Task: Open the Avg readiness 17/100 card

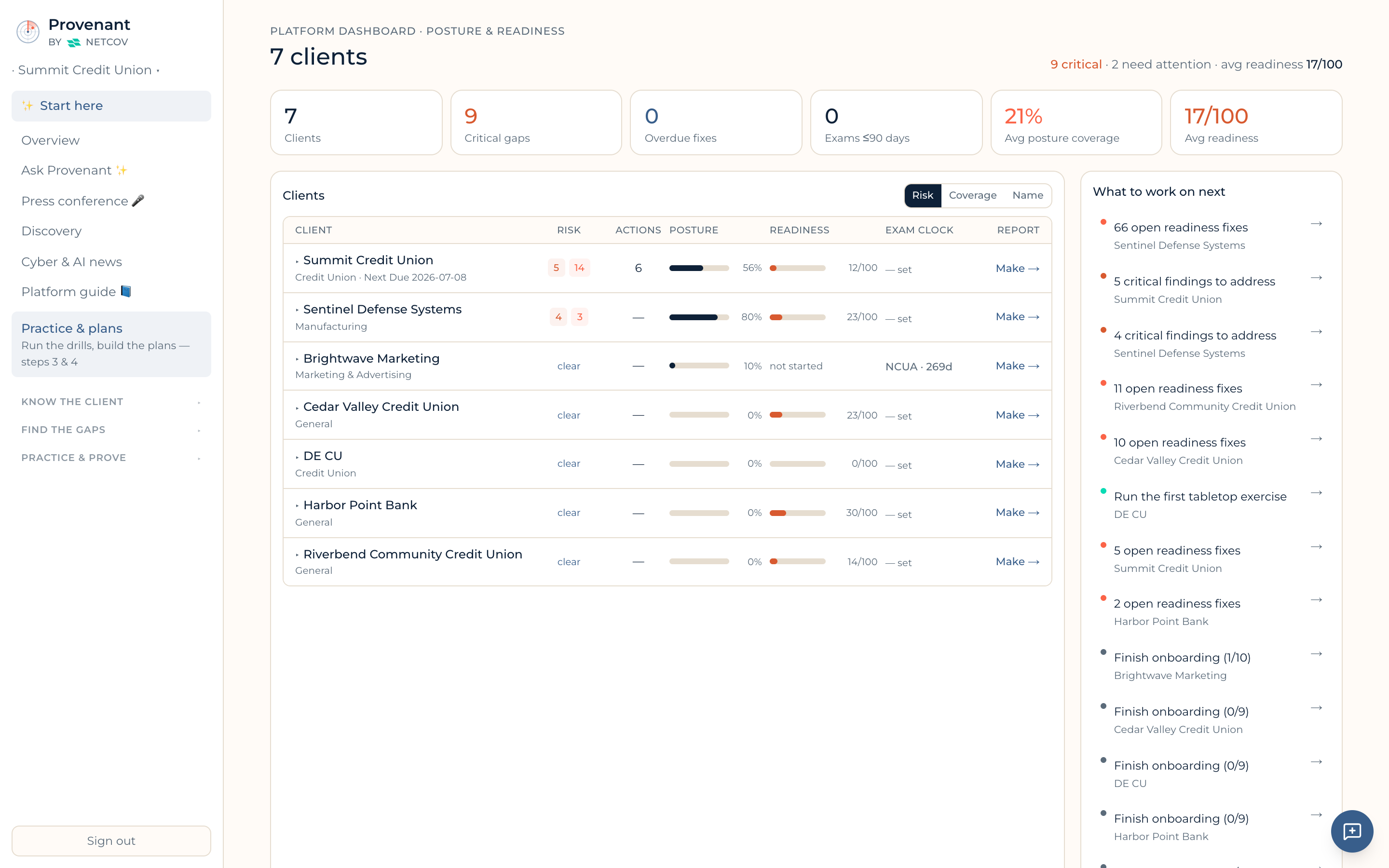Action: [x=1256, y=122]
